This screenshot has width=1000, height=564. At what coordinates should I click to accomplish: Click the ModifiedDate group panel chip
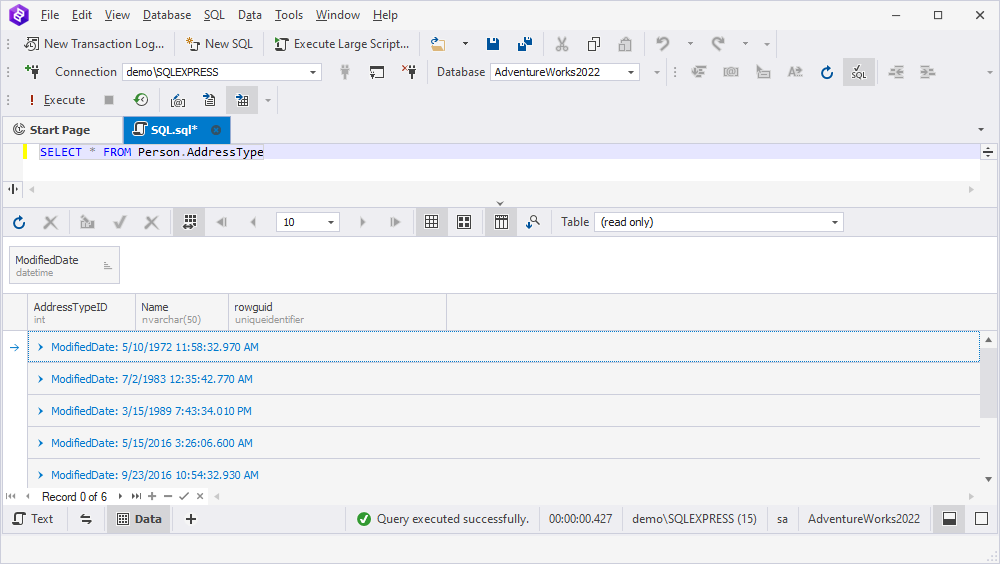tap(64, 265)
